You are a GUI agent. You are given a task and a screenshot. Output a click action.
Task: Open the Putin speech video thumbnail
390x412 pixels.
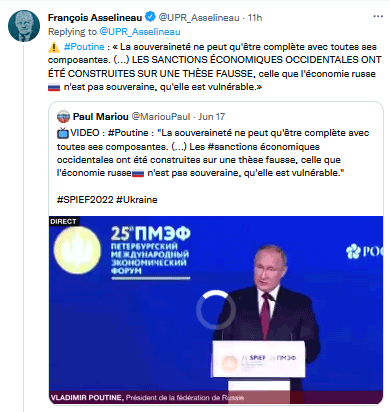(216, 310)
